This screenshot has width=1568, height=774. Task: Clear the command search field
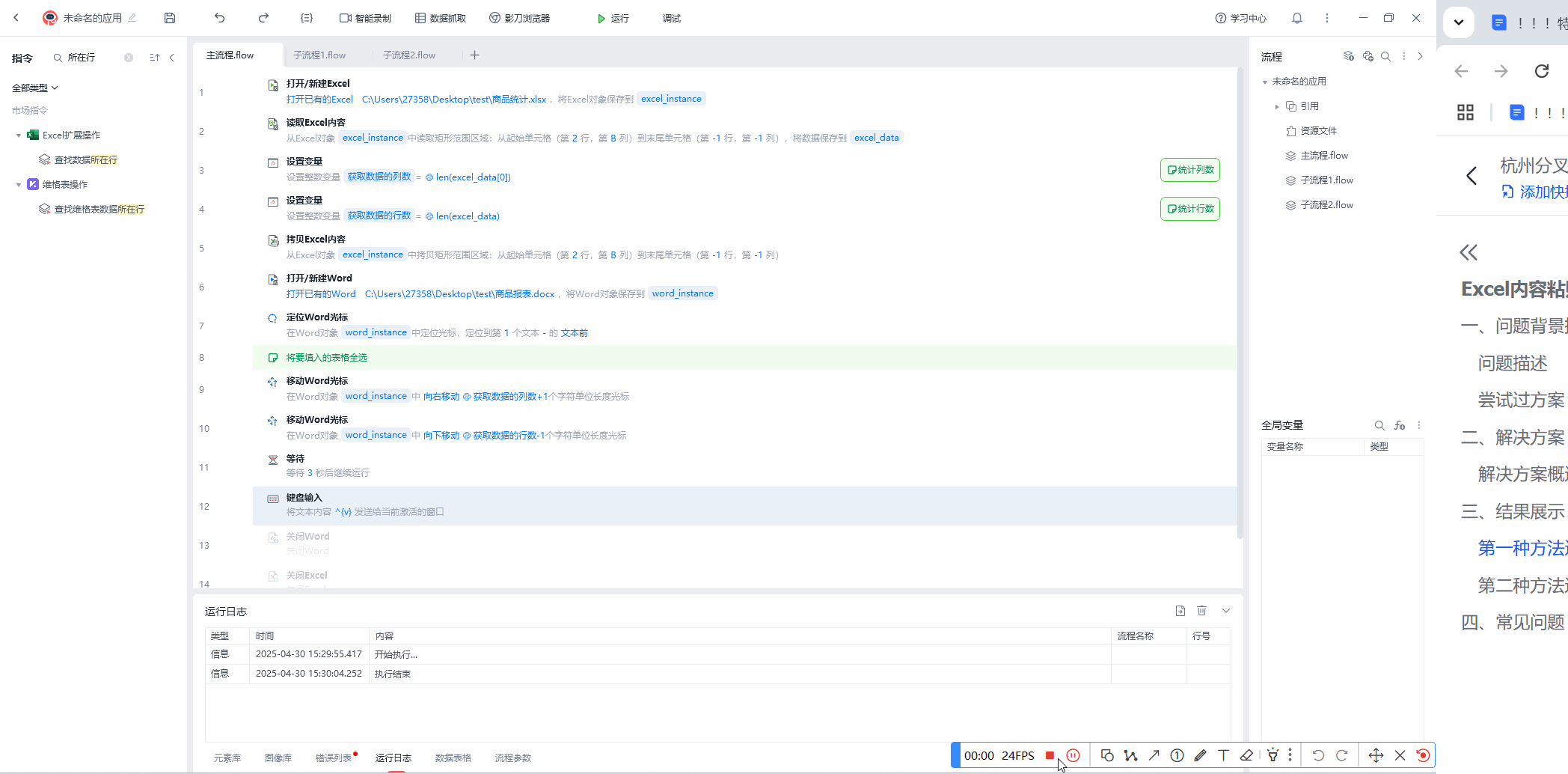coord(129,58)
